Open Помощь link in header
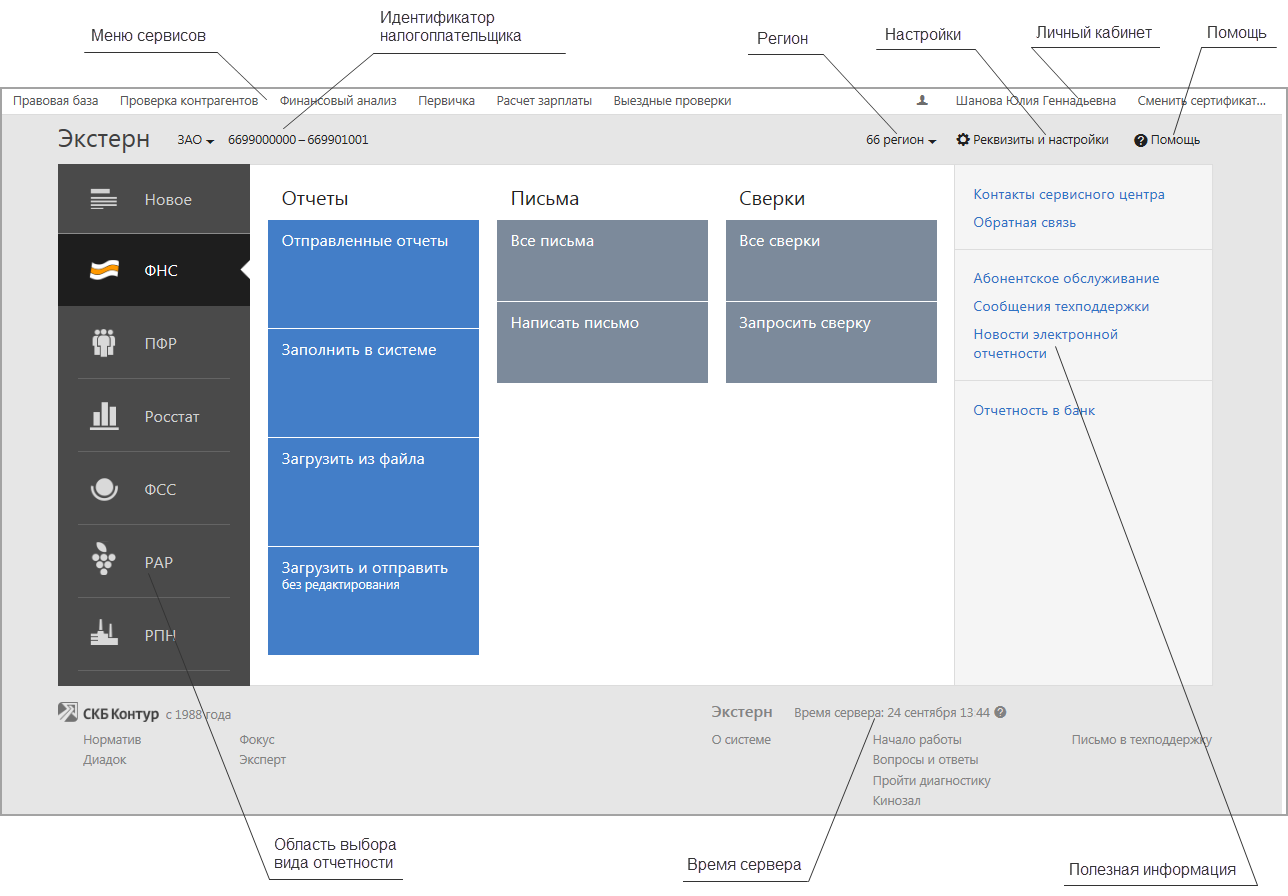 [1175, 140]
